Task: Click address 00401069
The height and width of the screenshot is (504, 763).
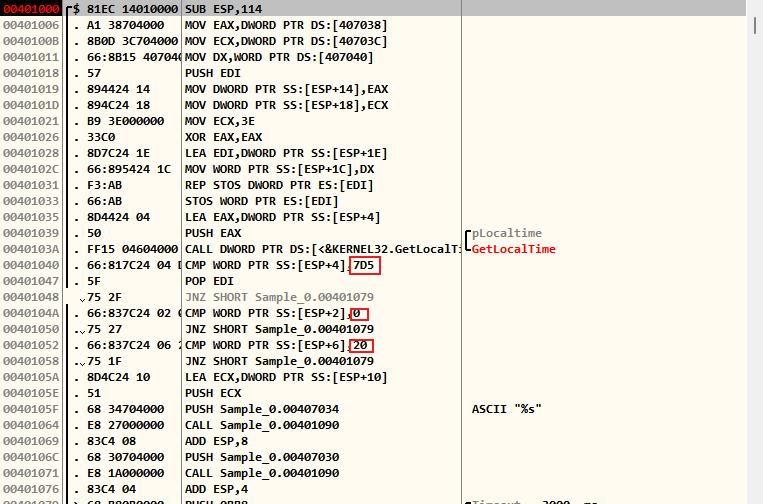Action: [31, 443]
